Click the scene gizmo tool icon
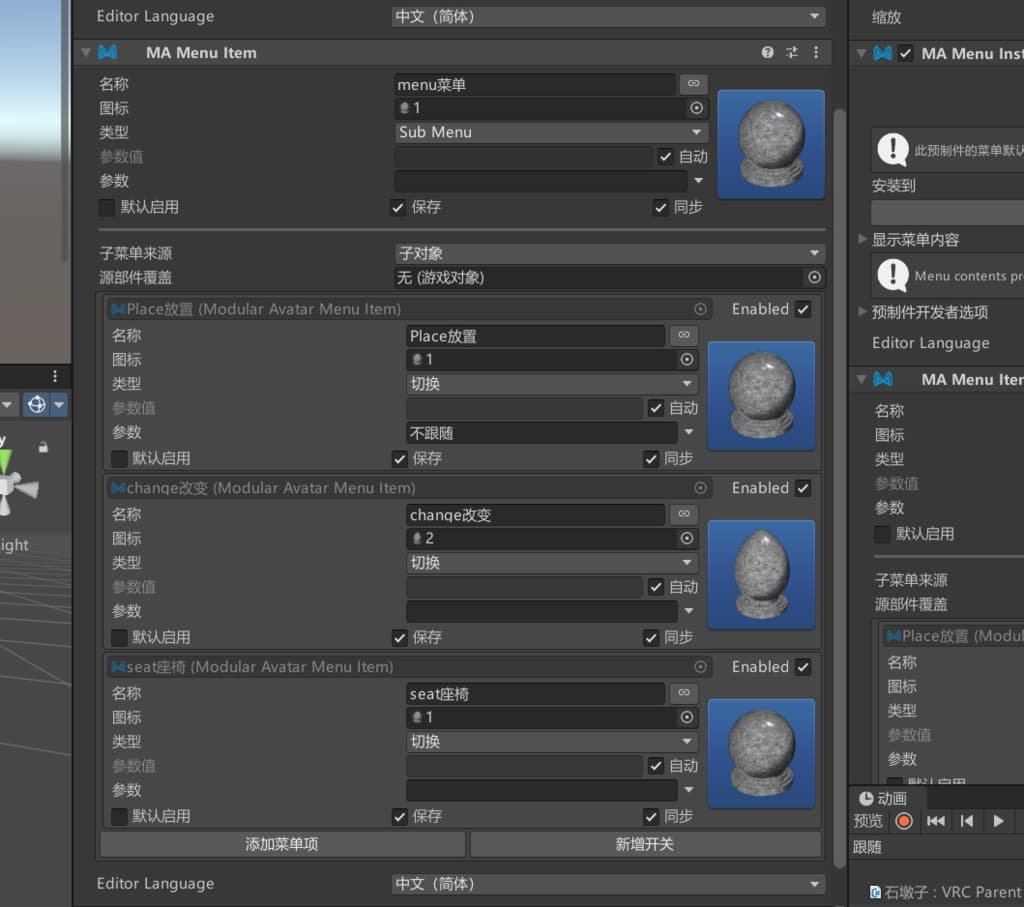This screenshot has height=907, width=1024. [37, 405]
